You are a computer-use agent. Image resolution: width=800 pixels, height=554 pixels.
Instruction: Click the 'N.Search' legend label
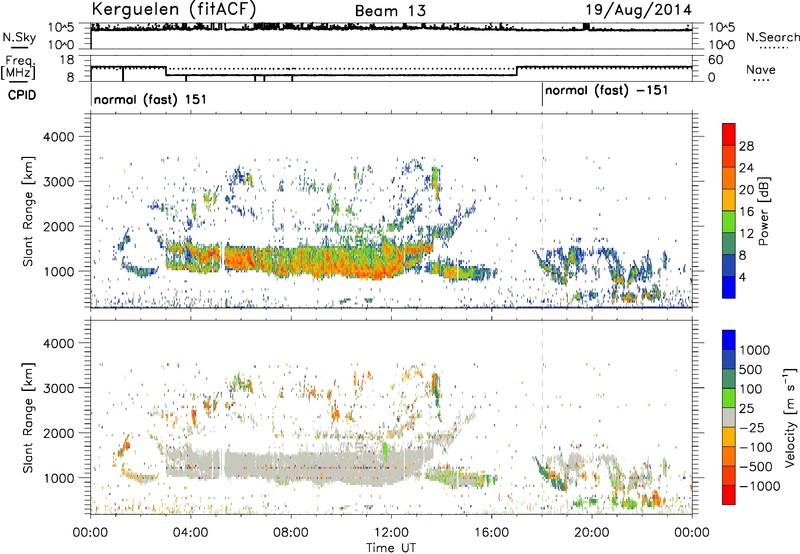(772, 37)
